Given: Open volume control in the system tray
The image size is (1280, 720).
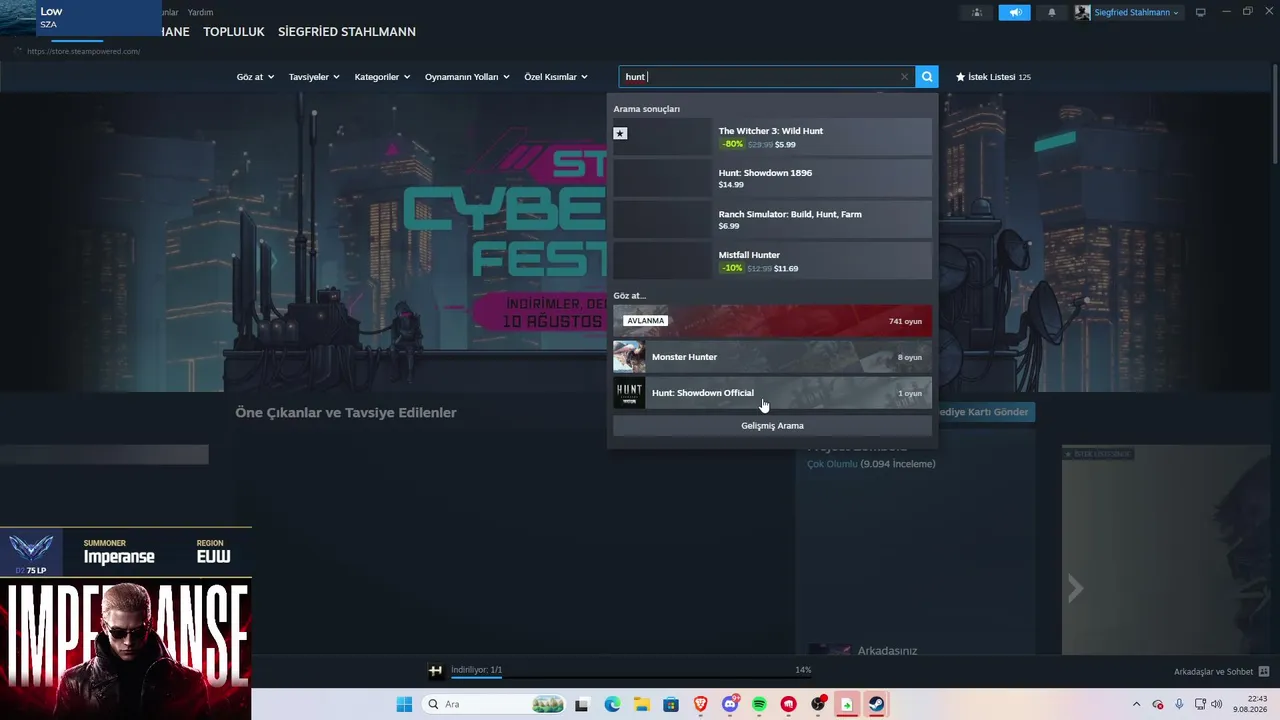Looking at the screenshot, I should pos(1216,704).
